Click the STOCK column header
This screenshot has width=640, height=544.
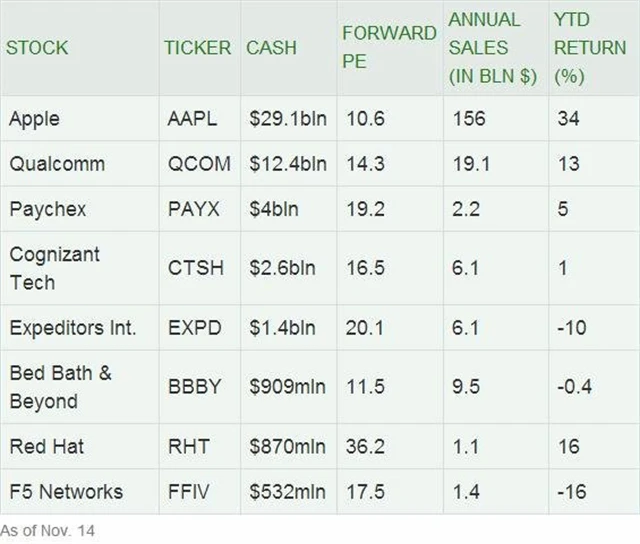pyautogui.click(x=36, y=48)
